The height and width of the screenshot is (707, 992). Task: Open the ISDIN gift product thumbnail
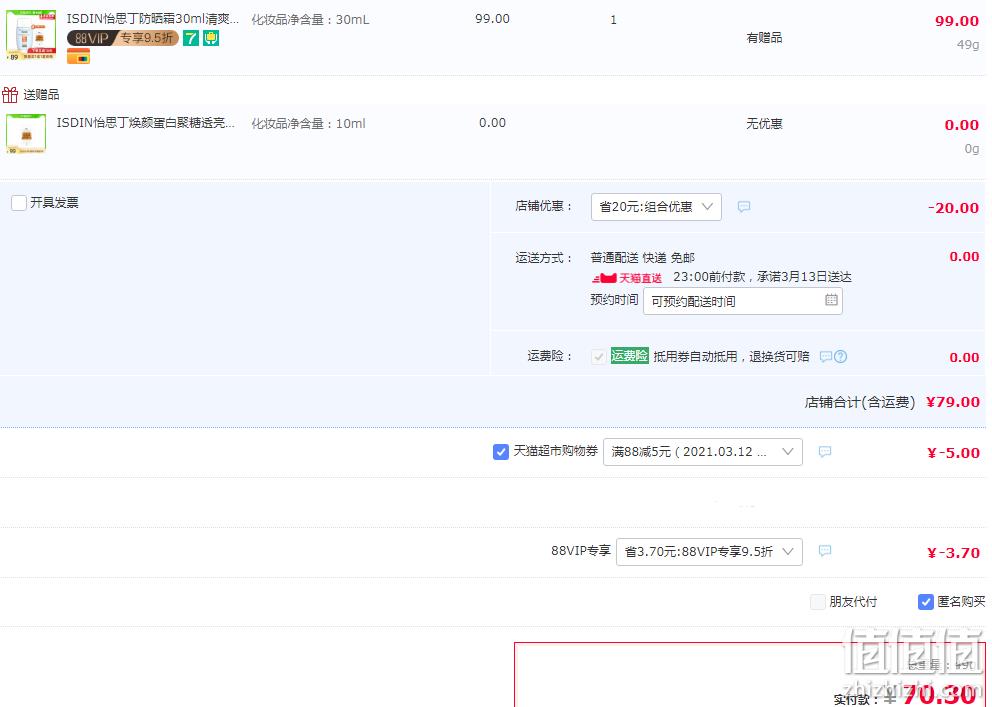coord(26,133)
